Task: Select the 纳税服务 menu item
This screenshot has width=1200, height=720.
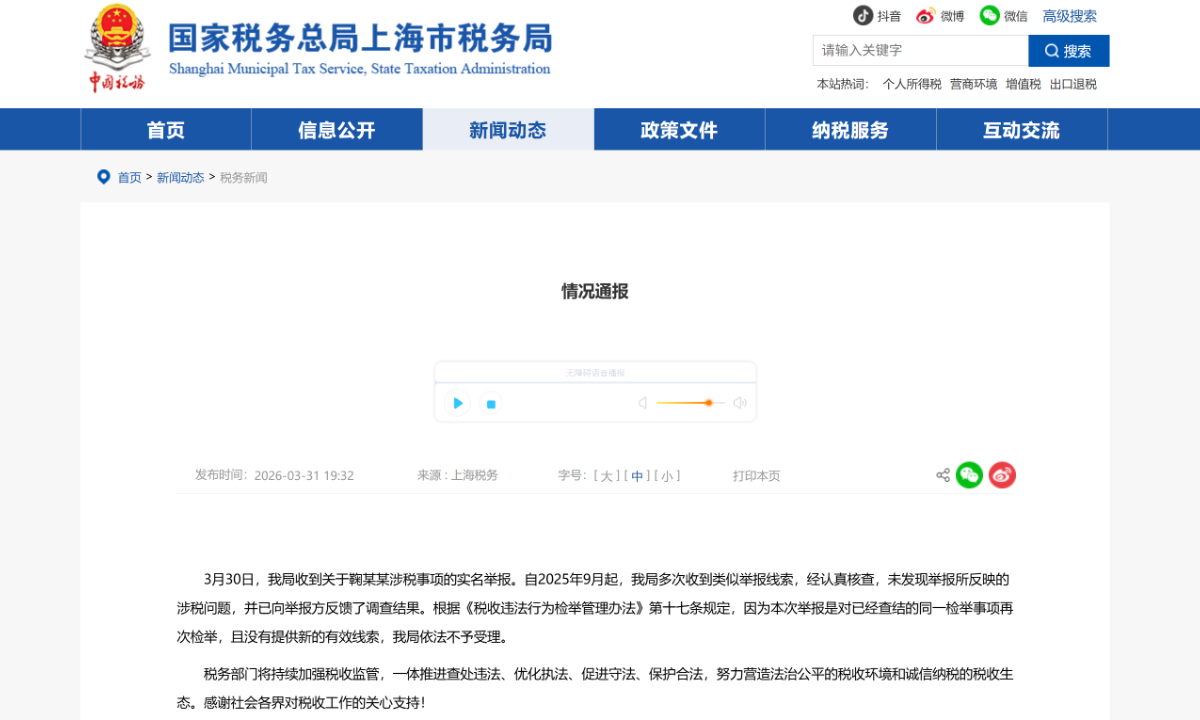Action: (851, 128)
